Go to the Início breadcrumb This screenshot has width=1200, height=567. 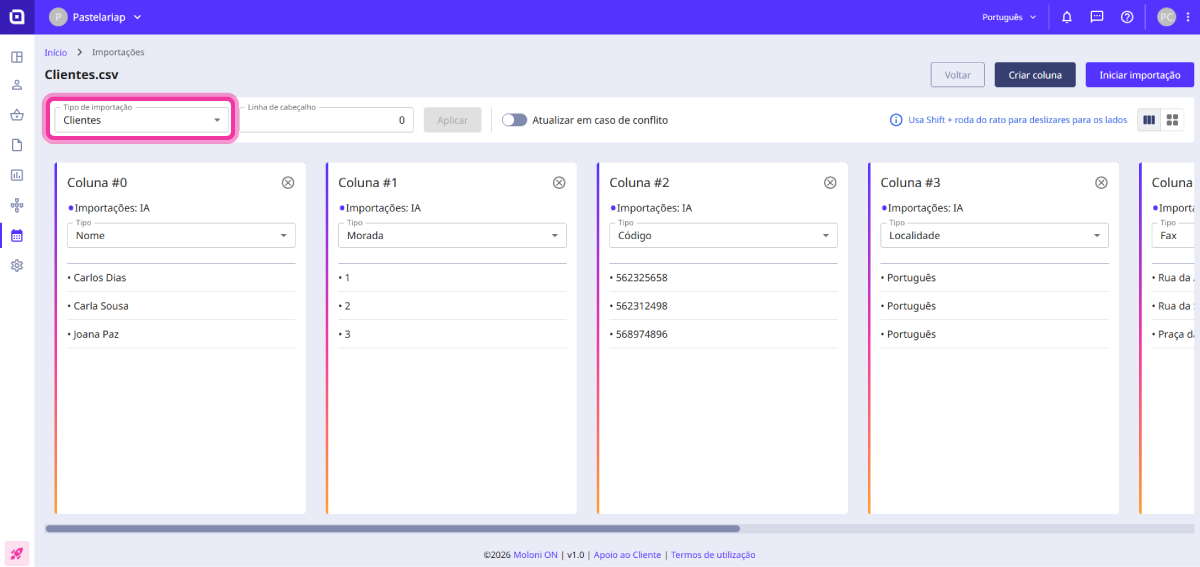56,52
